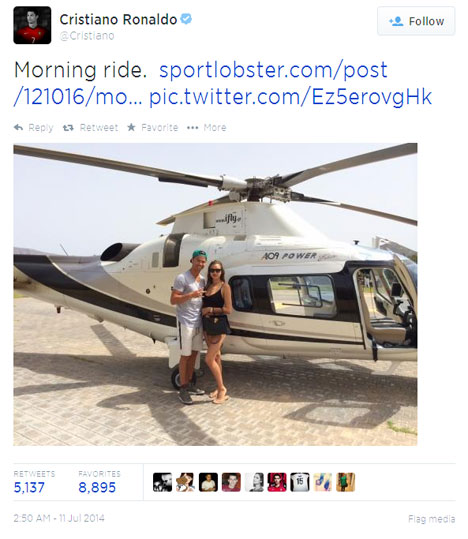Click the first retweeter avatar

coord(162,482)
